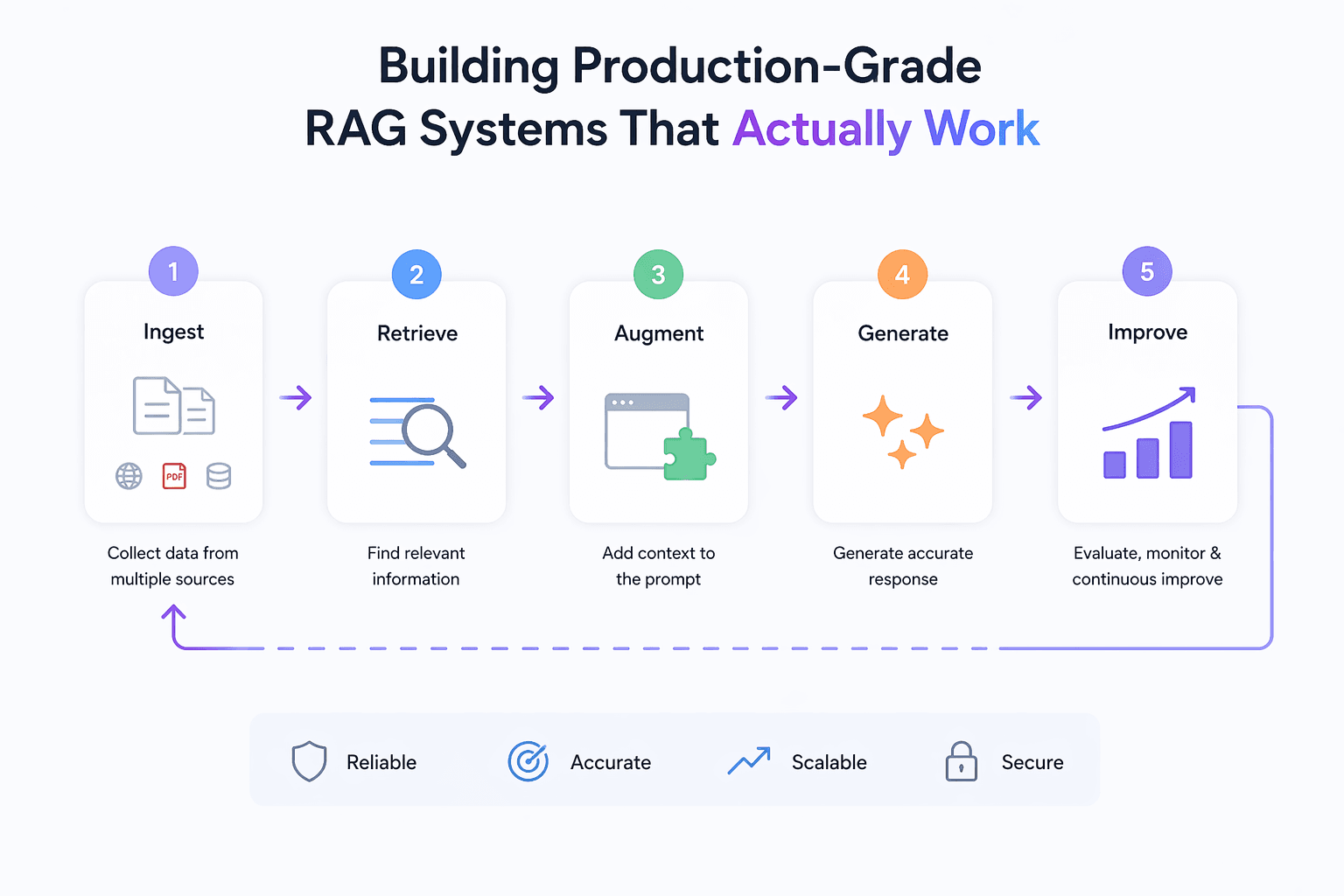This screenshot has height=896, width=1344.
Task: Click the numbered badge 5 above Improve
Action: point(1147,271)
